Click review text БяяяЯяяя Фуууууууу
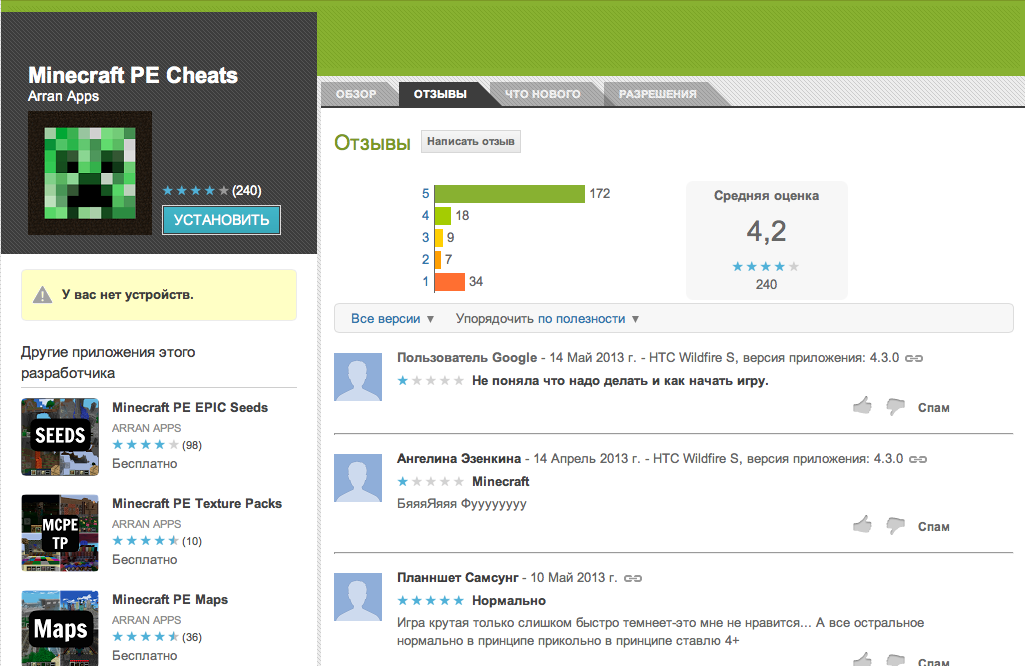Image resolution: width=1025 pixels, height=666 pixels. [x=462, y=504]
